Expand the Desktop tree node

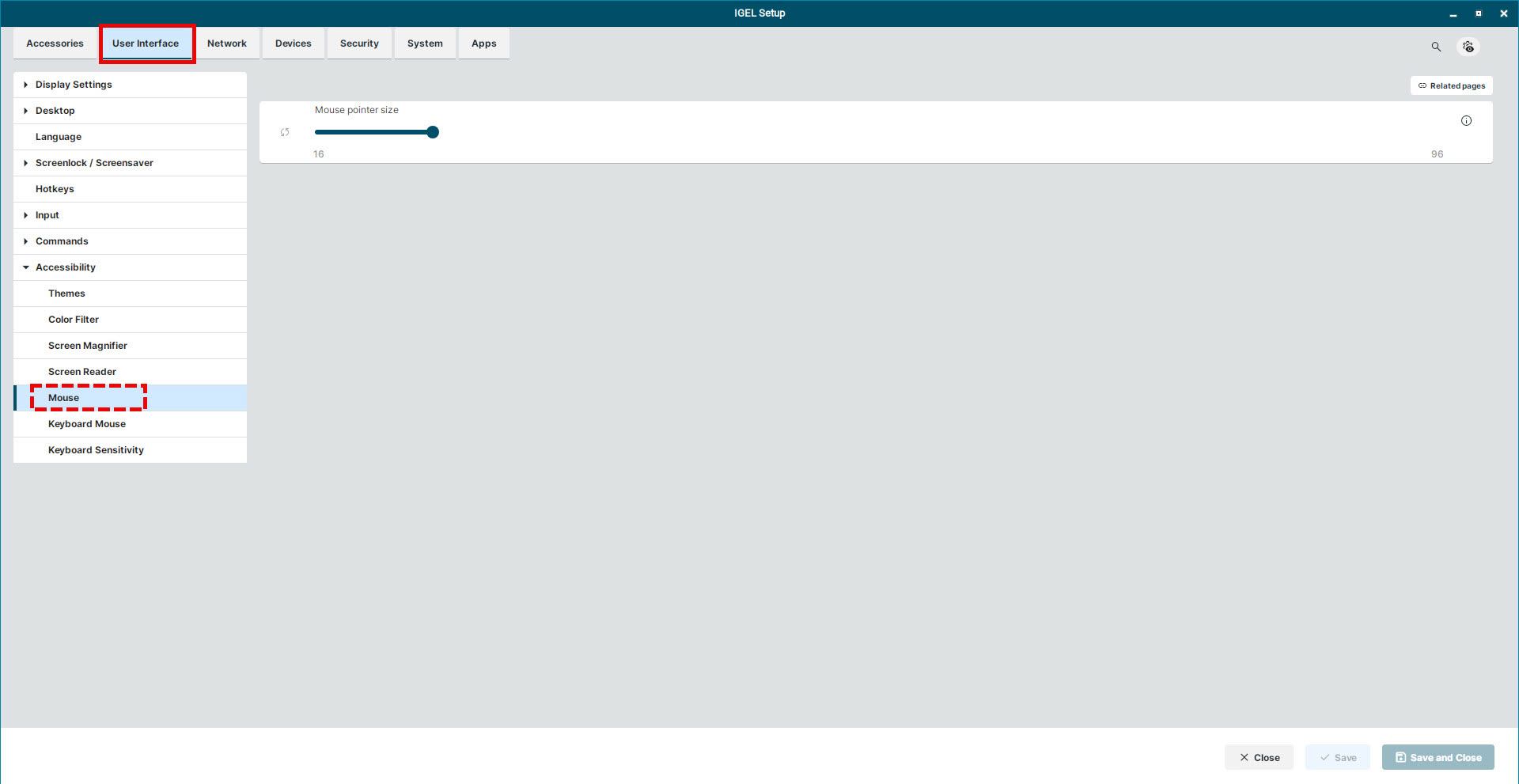26,111
